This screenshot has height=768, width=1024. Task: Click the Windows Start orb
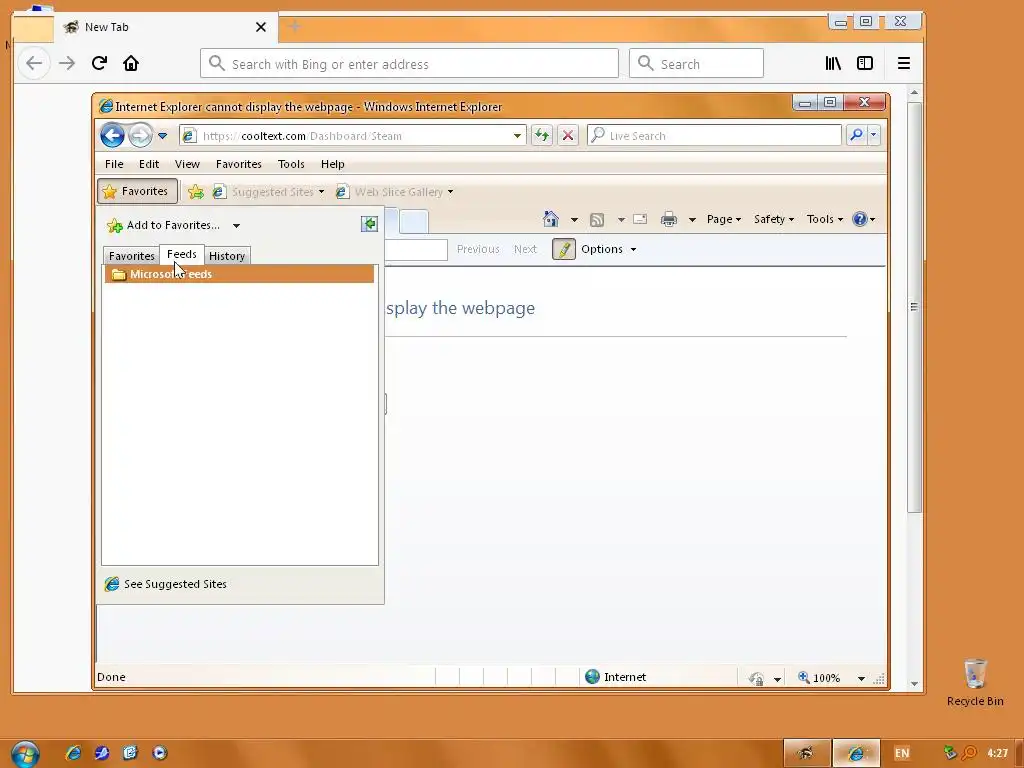click(25, 754)
